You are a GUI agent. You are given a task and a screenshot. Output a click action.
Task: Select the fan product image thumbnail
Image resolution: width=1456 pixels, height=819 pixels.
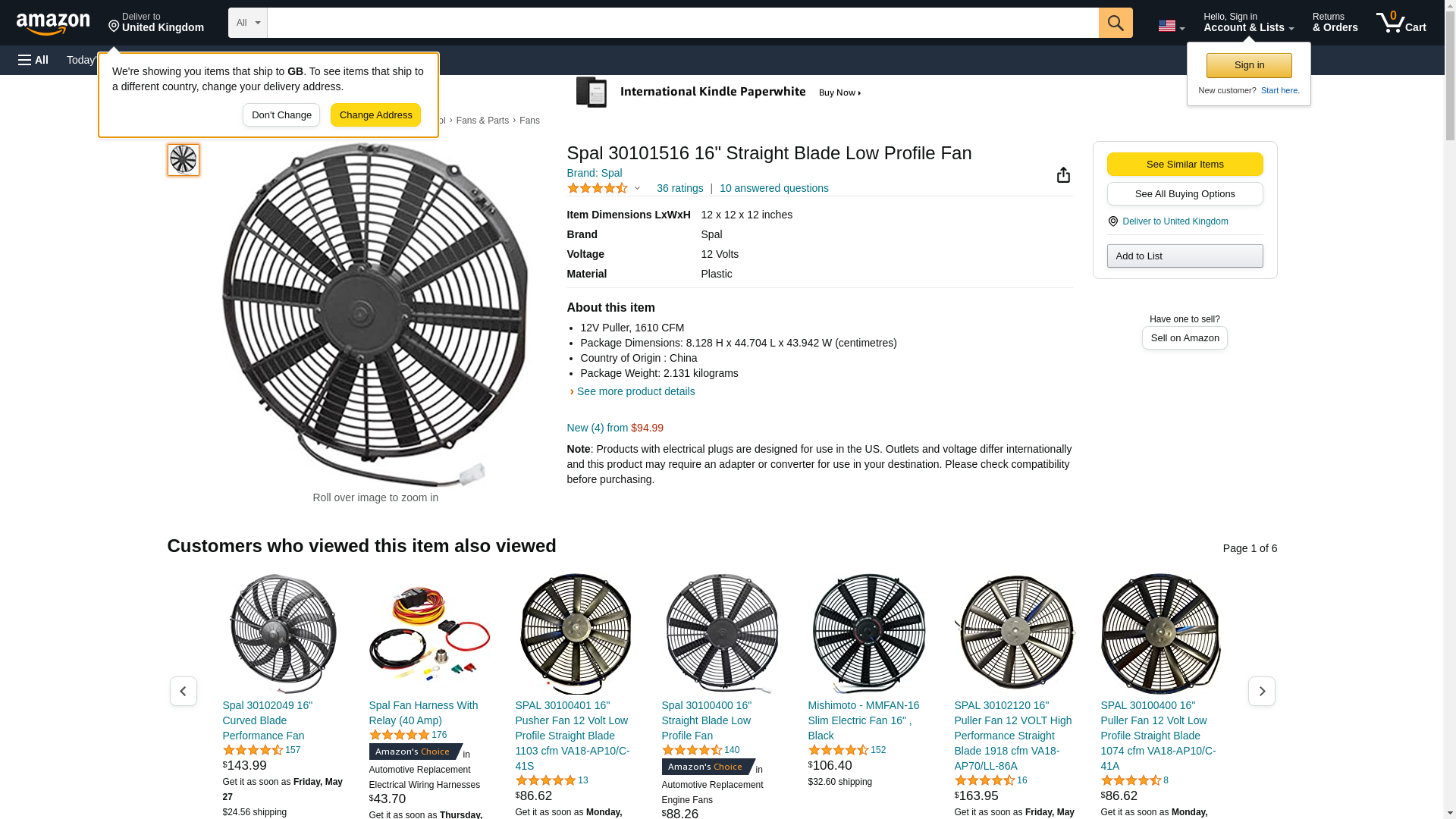click(184, 160)
